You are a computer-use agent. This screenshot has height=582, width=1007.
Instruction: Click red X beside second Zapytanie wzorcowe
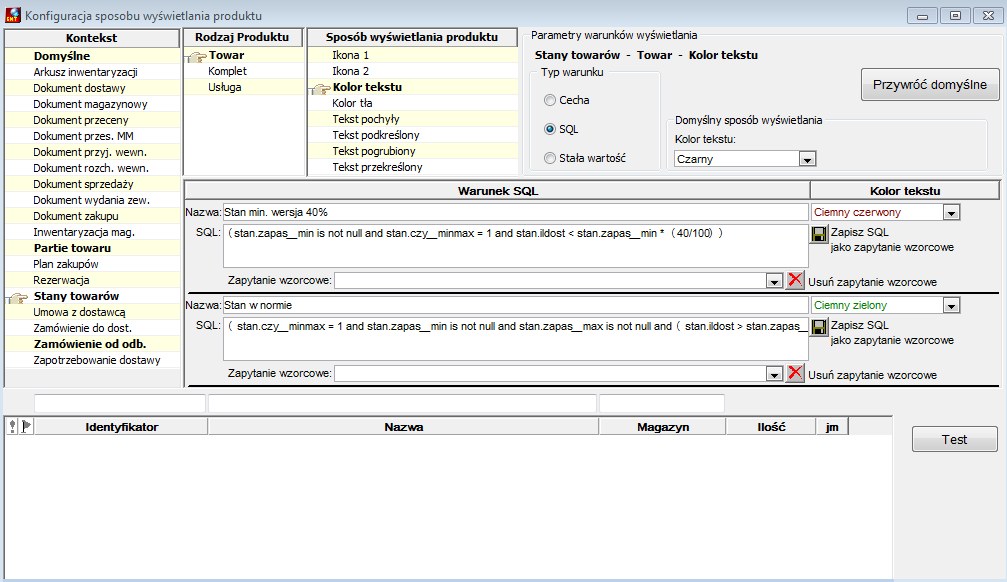point(795,373)
